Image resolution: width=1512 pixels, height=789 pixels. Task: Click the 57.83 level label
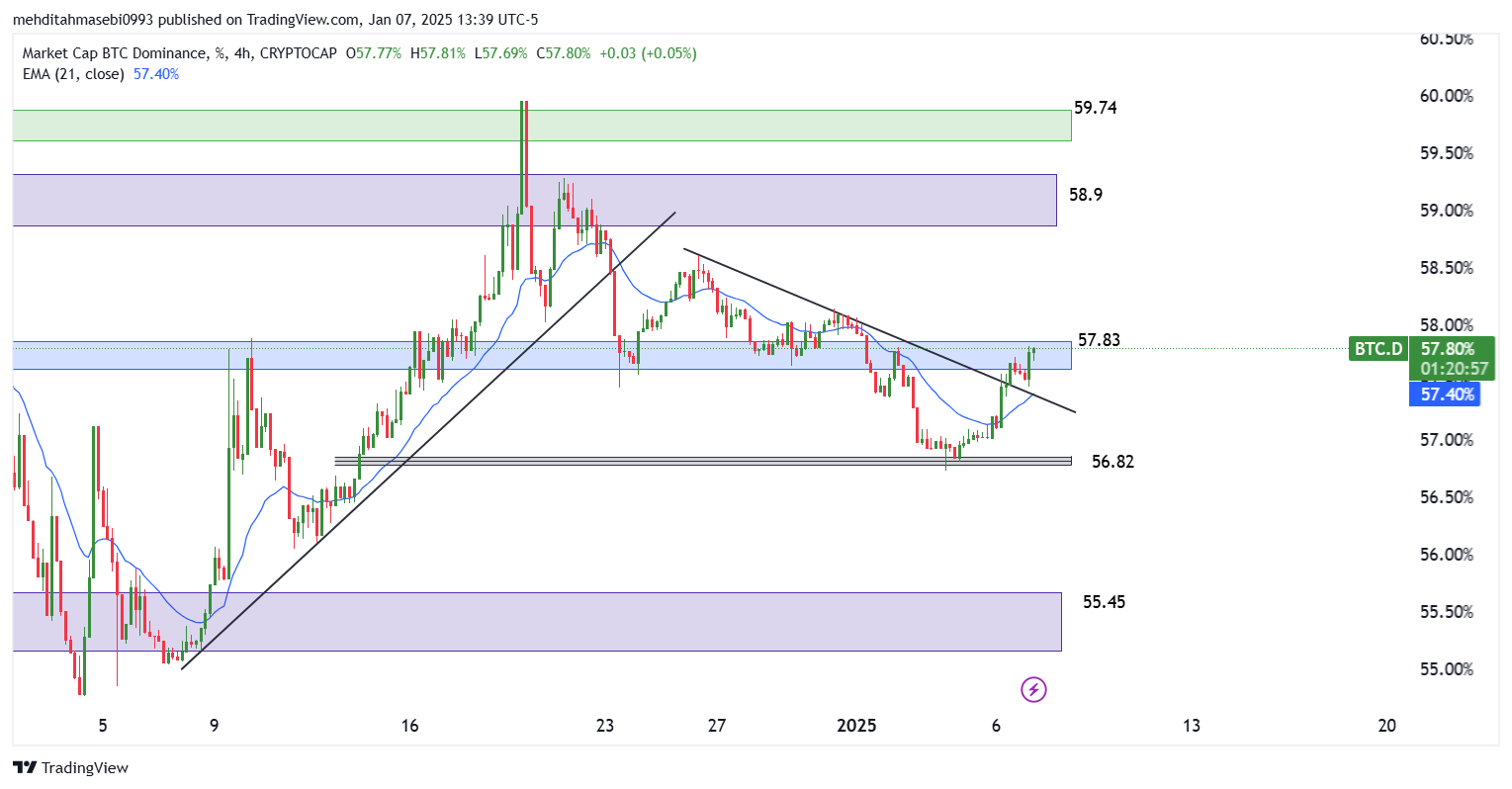click(x=1099, y=340)
